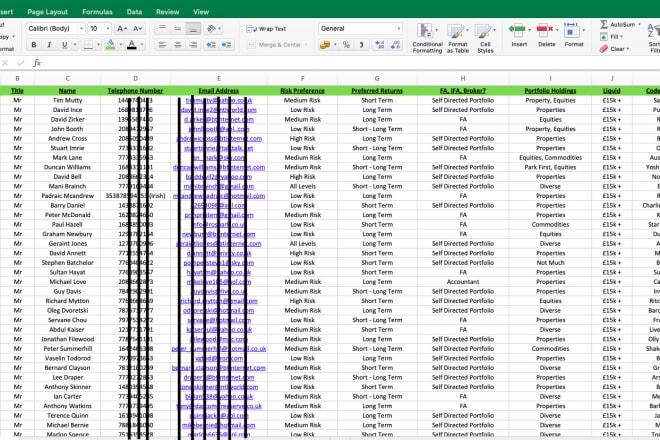Decrease font size with small A
This screenshot has height=440, width=660.
pyautogui.click(x=137, y=29)
